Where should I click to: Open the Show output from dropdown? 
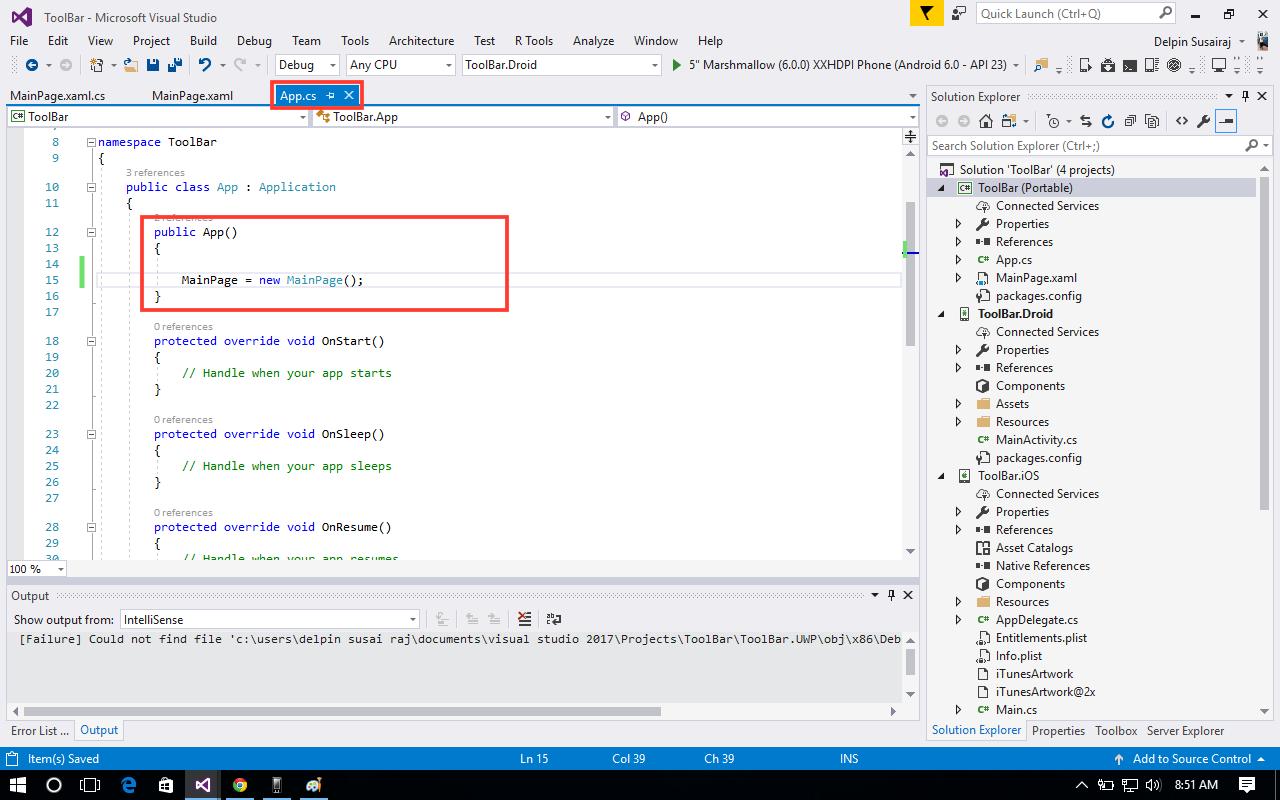click(x=415, y=619)
